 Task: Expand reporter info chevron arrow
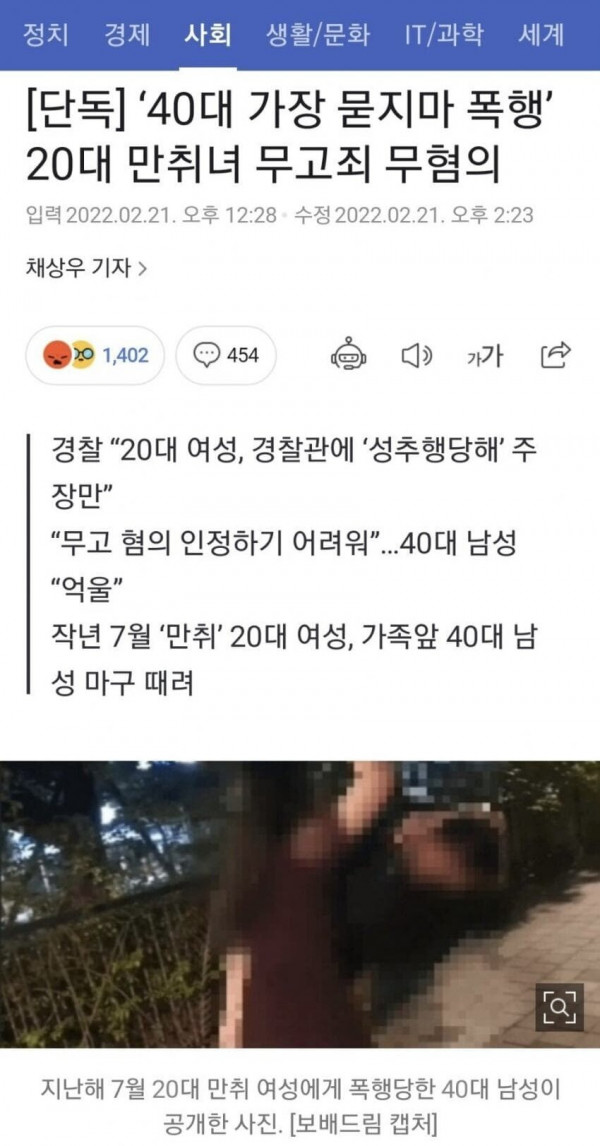(143, 269)
